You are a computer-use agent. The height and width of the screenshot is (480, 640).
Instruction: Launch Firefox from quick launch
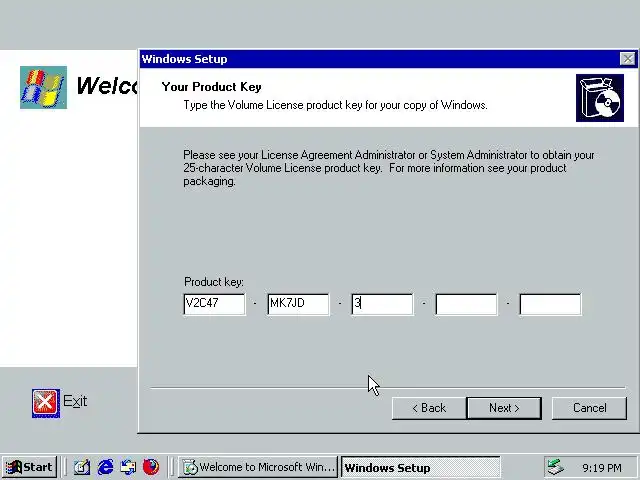tap(151, 467)
